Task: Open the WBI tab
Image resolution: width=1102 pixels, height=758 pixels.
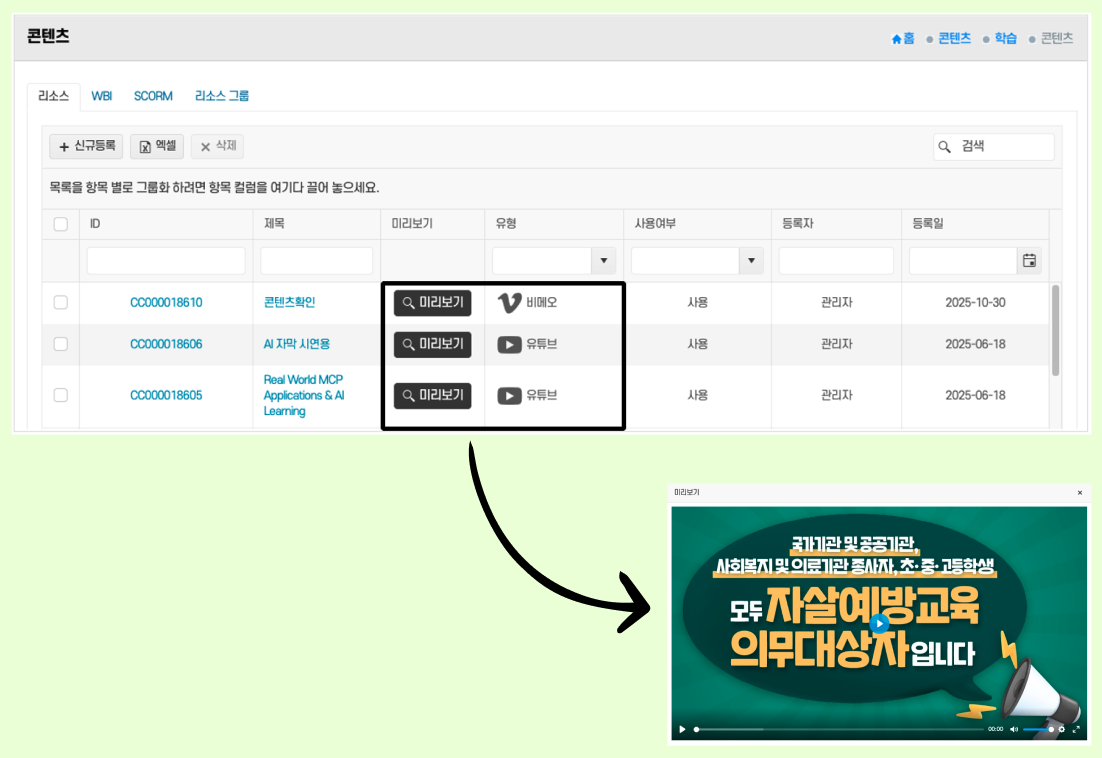Action: [x=101, y=96]
